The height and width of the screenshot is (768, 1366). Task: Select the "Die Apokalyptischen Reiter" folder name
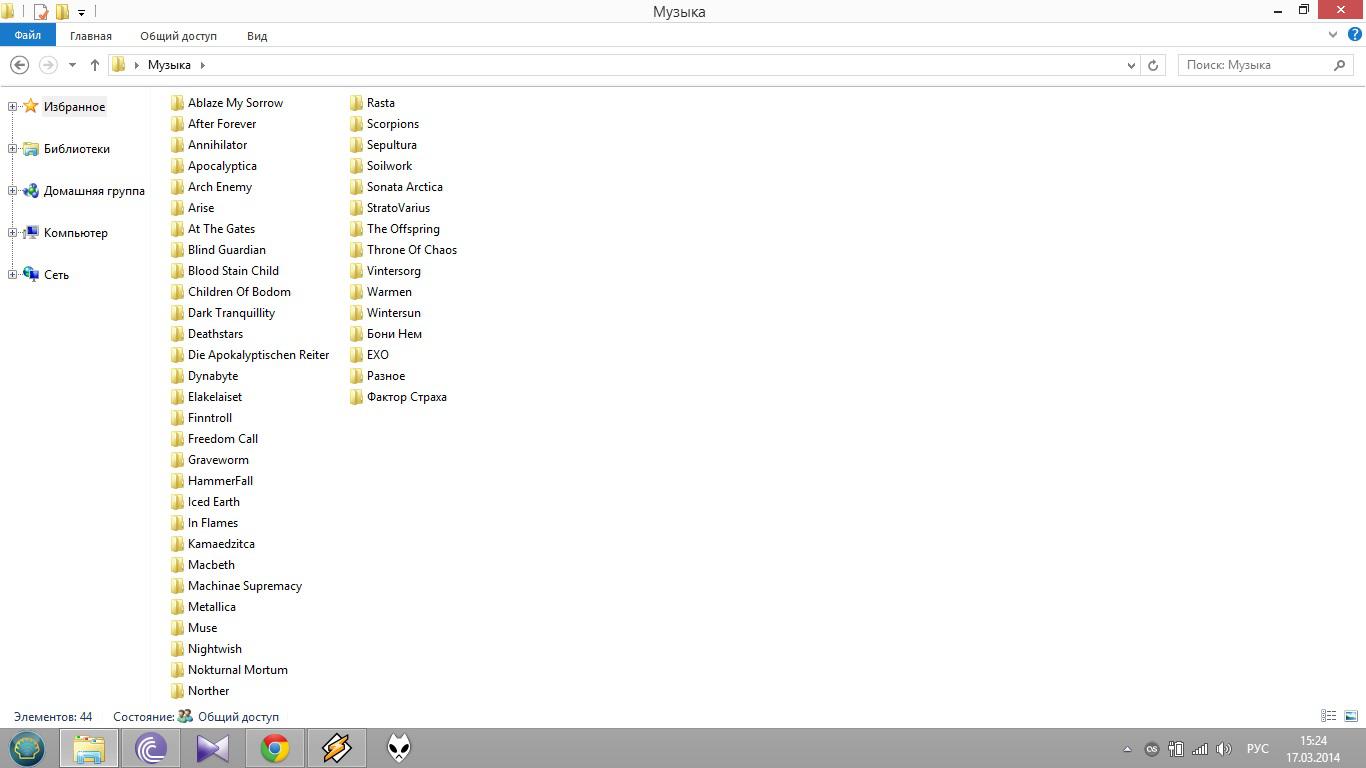[x=258, y=355]
